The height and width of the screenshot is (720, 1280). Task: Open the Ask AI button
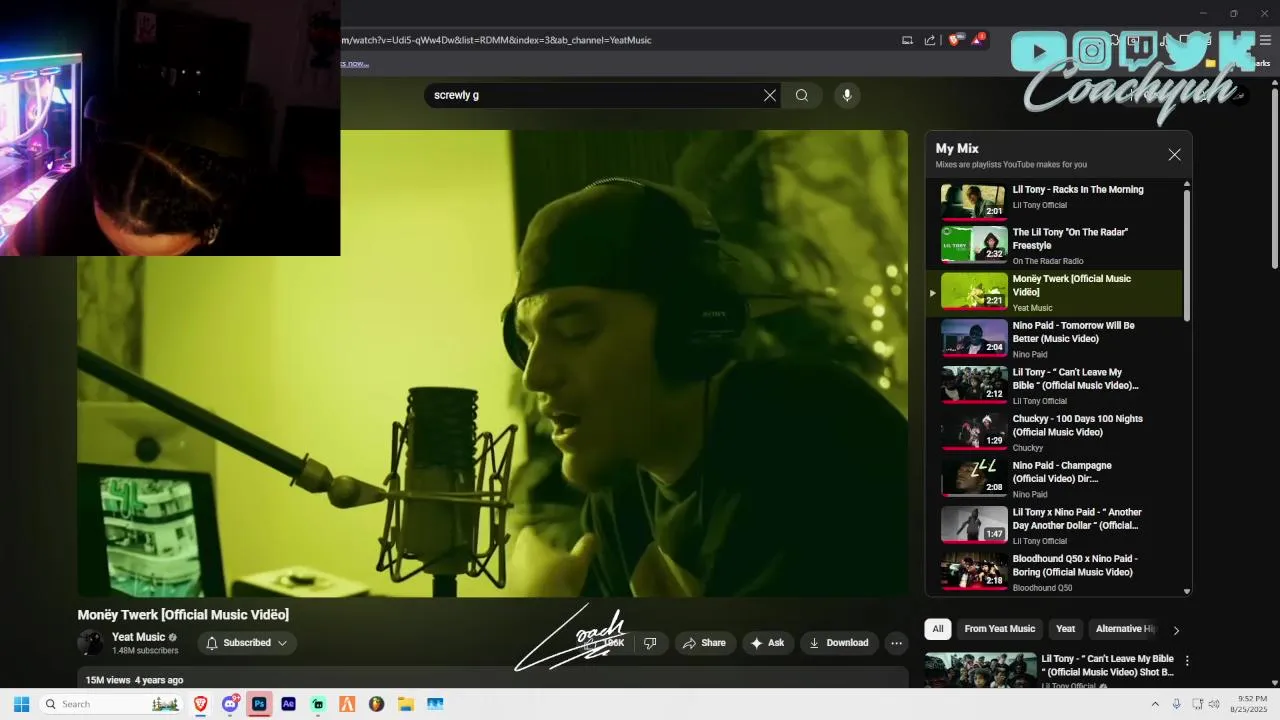[767, 643]
